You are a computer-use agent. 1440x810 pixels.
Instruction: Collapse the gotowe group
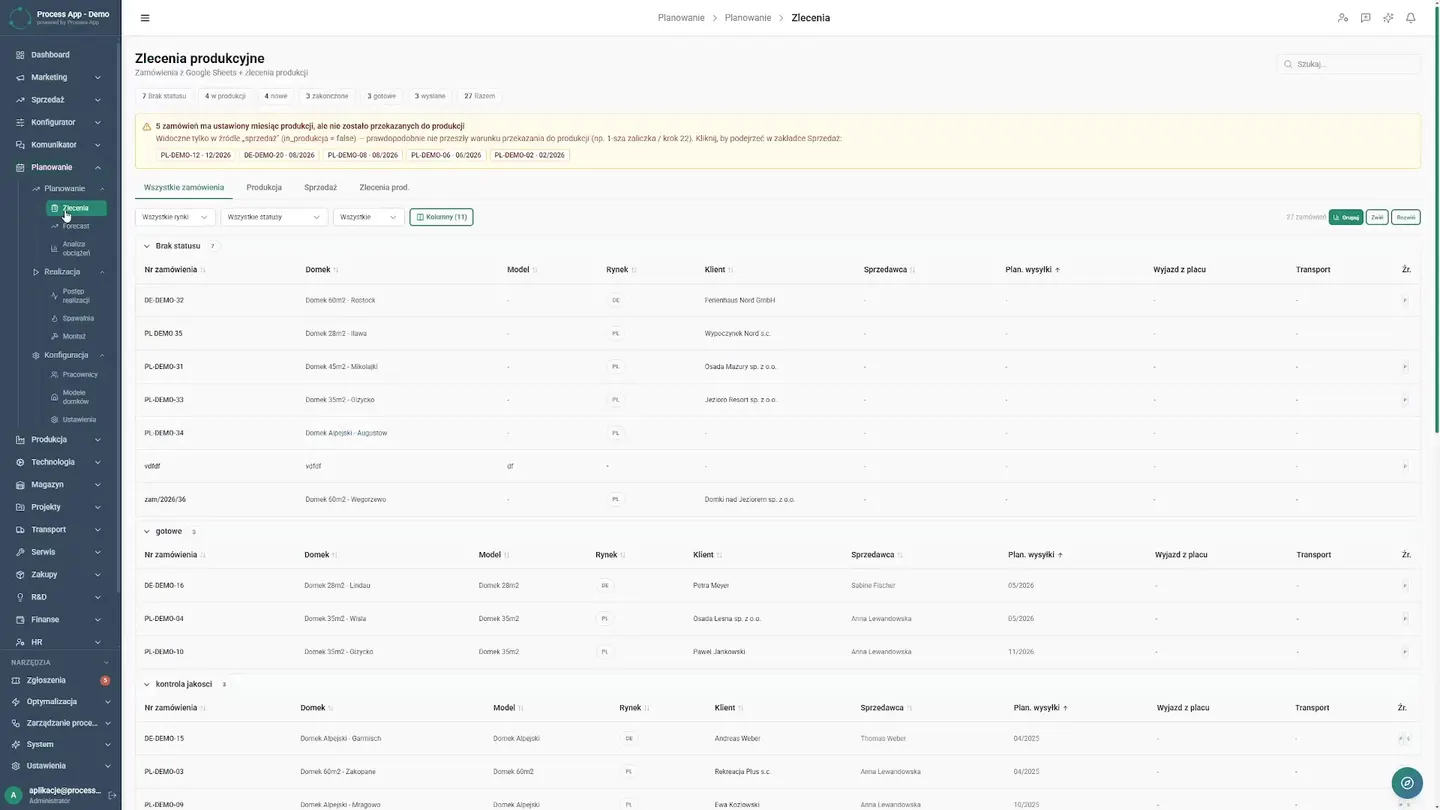click(x=147, y=532)
